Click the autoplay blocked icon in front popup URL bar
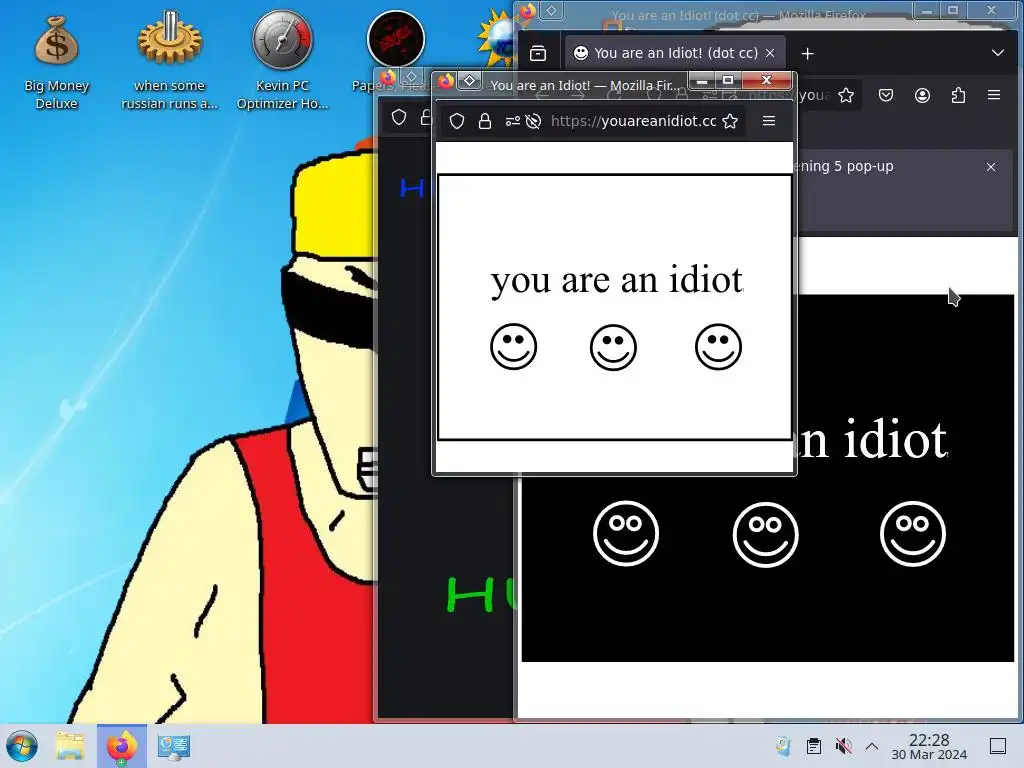Viewport: 1024px width, 768px height. 534,121
